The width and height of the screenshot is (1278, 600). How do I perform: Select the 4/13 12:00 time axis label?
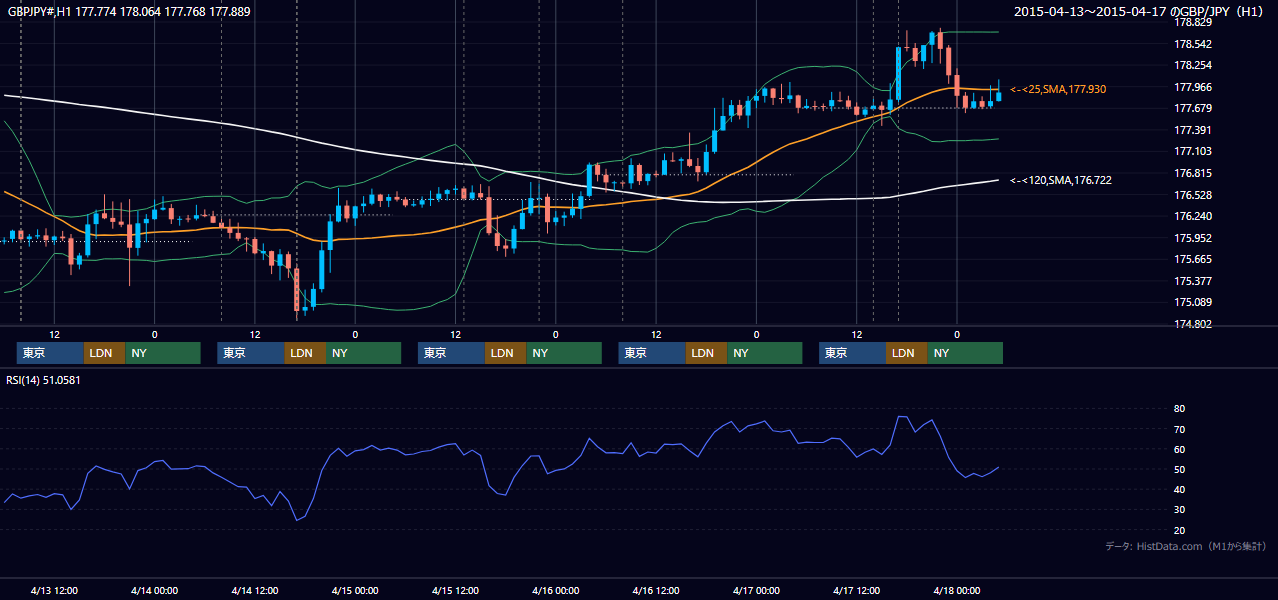55,590
